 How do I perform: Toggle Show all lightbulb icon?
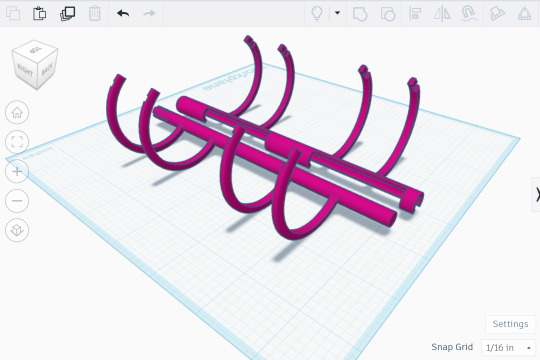click(317, 14)
